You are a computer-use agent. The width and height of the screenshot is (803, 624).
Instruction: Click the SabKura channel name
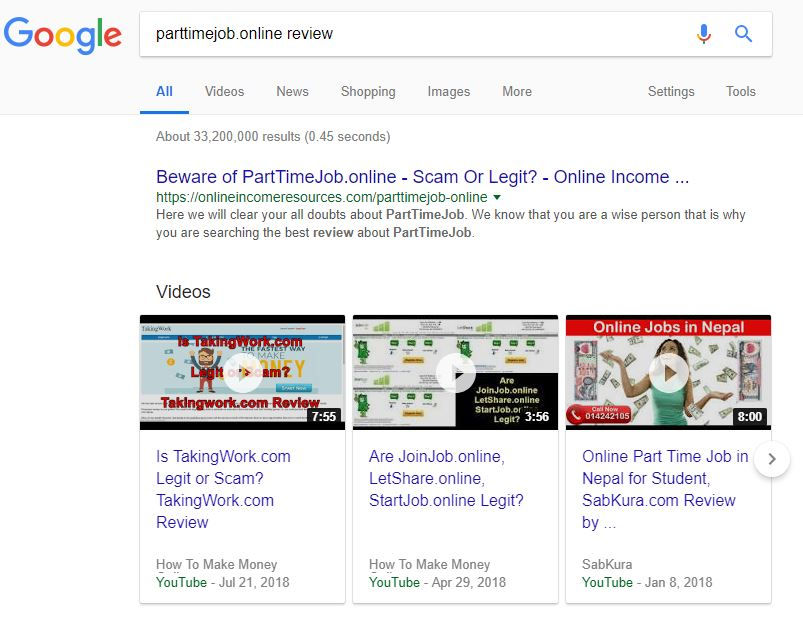[607, 565]
